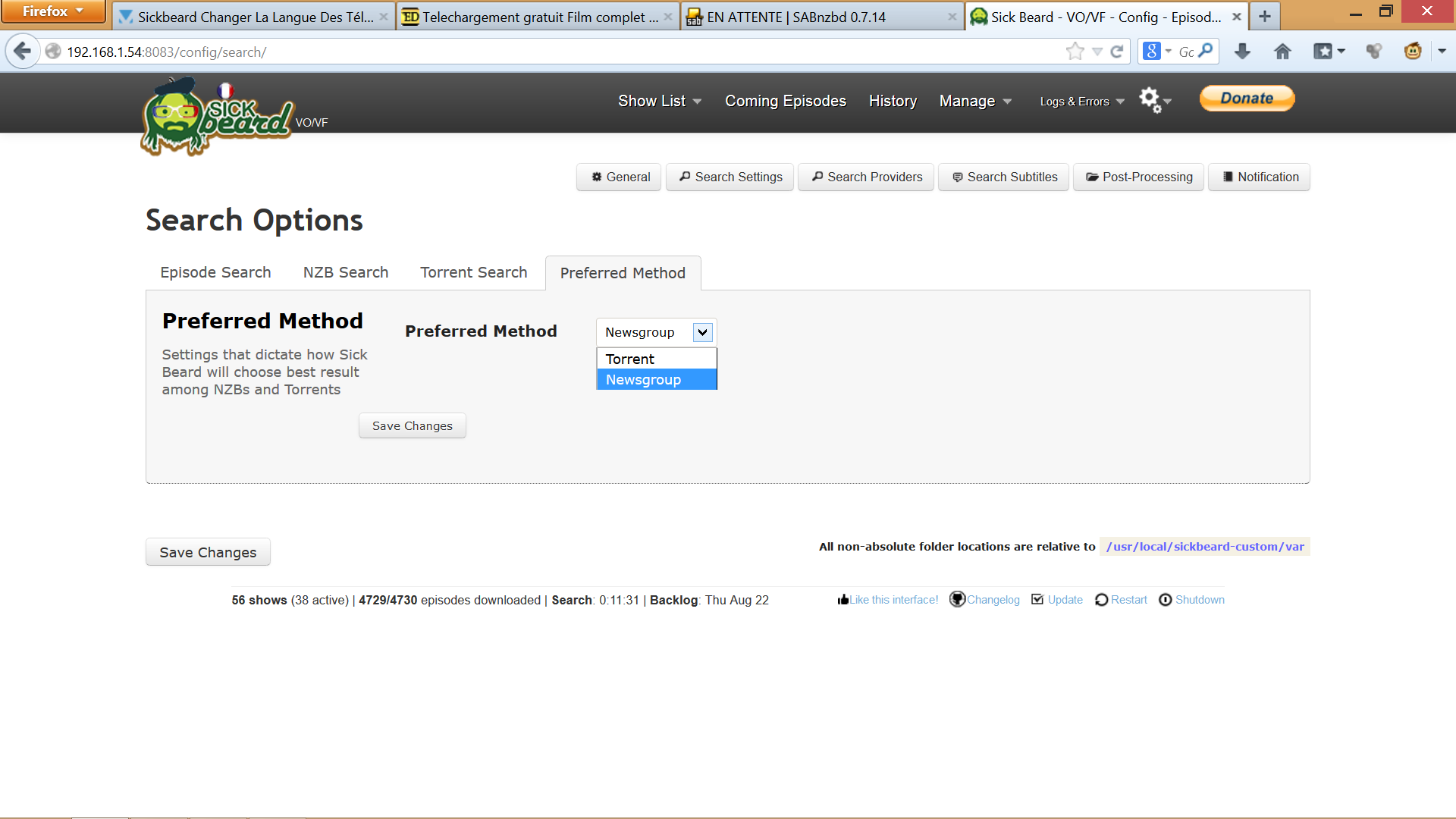The height and width of the screenshot is (819, 1456).
Task: Select Torrent in the dropdown list
Action: point(656,359)
